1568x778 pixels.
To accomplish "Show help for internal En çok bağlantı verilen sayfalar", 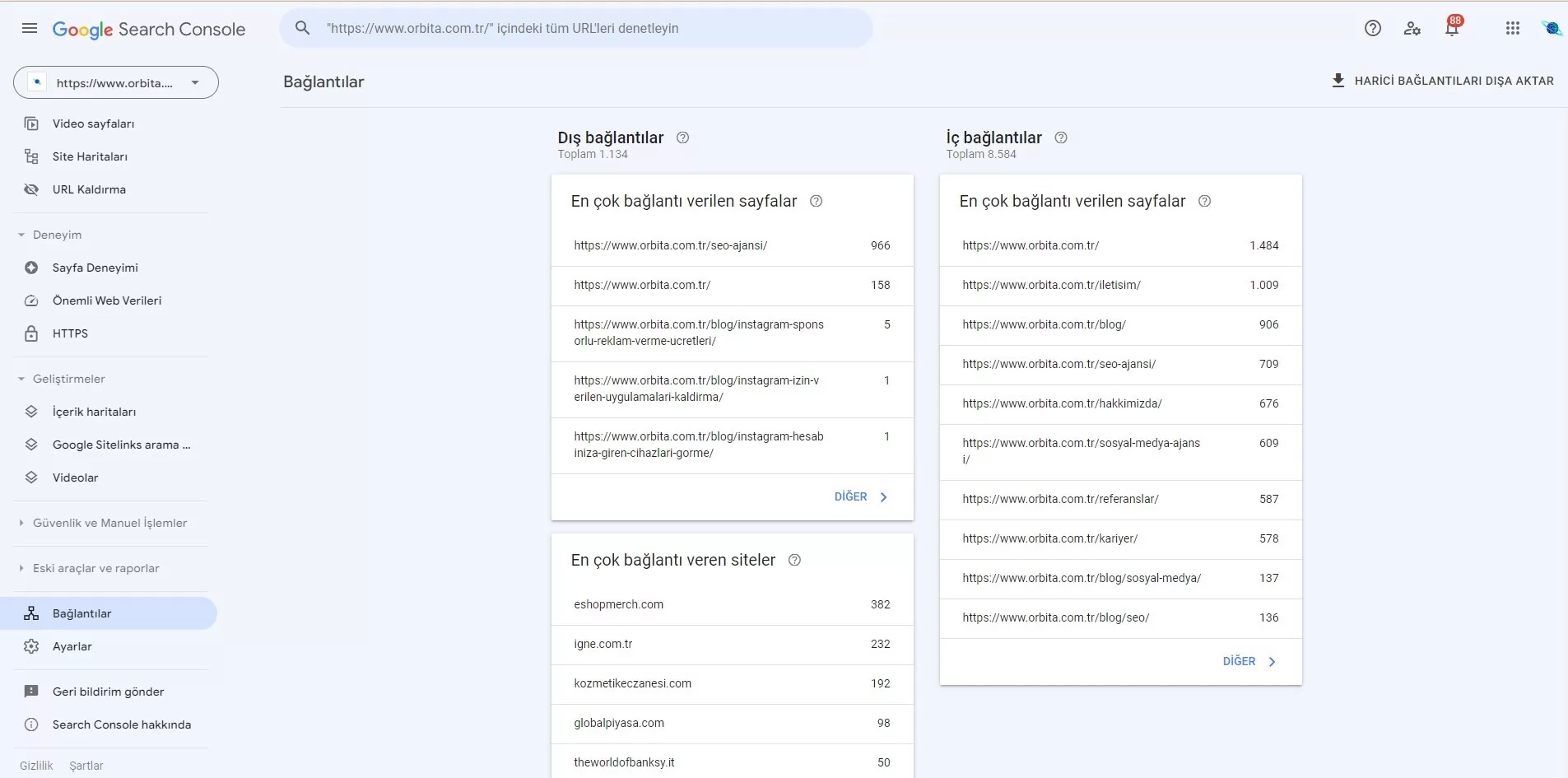I will pos(1204,201).
